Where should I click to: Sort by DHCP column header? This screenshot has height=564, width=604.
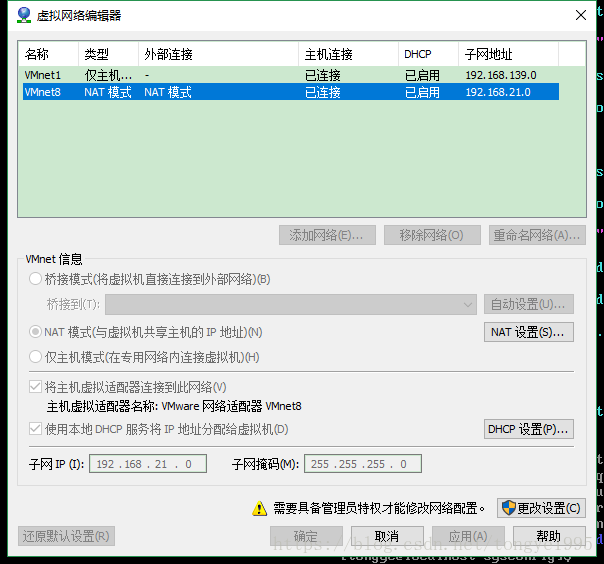429,54
